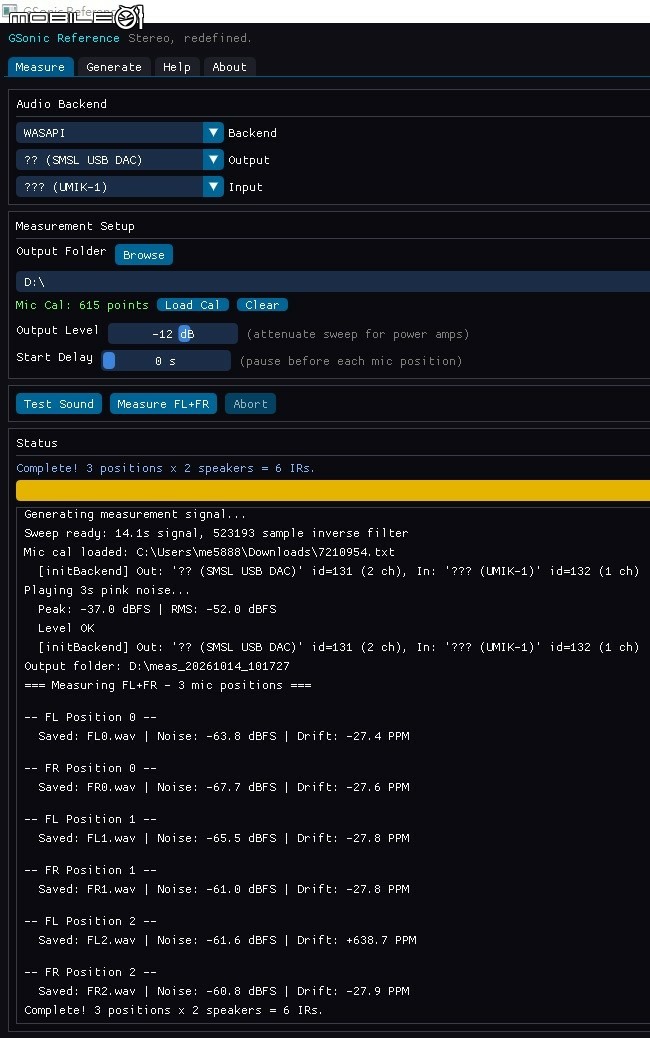Screen dimensions: 650x1038
Task: Click the Load Cal button
Action: (x=193, y=305)
